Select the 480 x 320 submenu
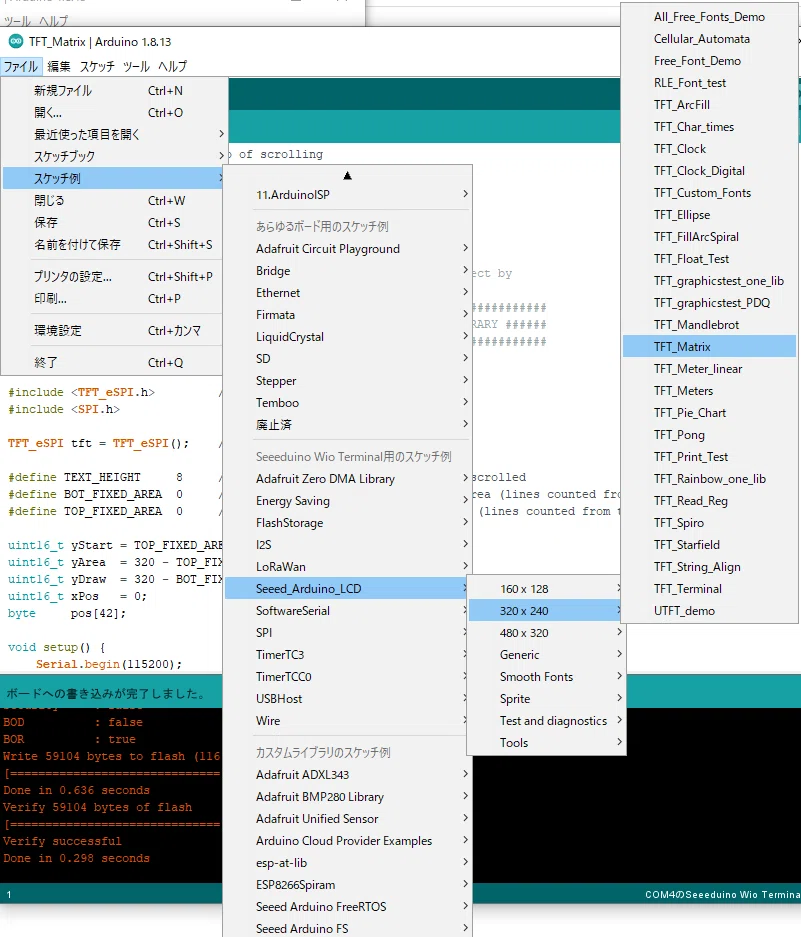The height and width of the screenshot is (937, 801). [546, 633]
